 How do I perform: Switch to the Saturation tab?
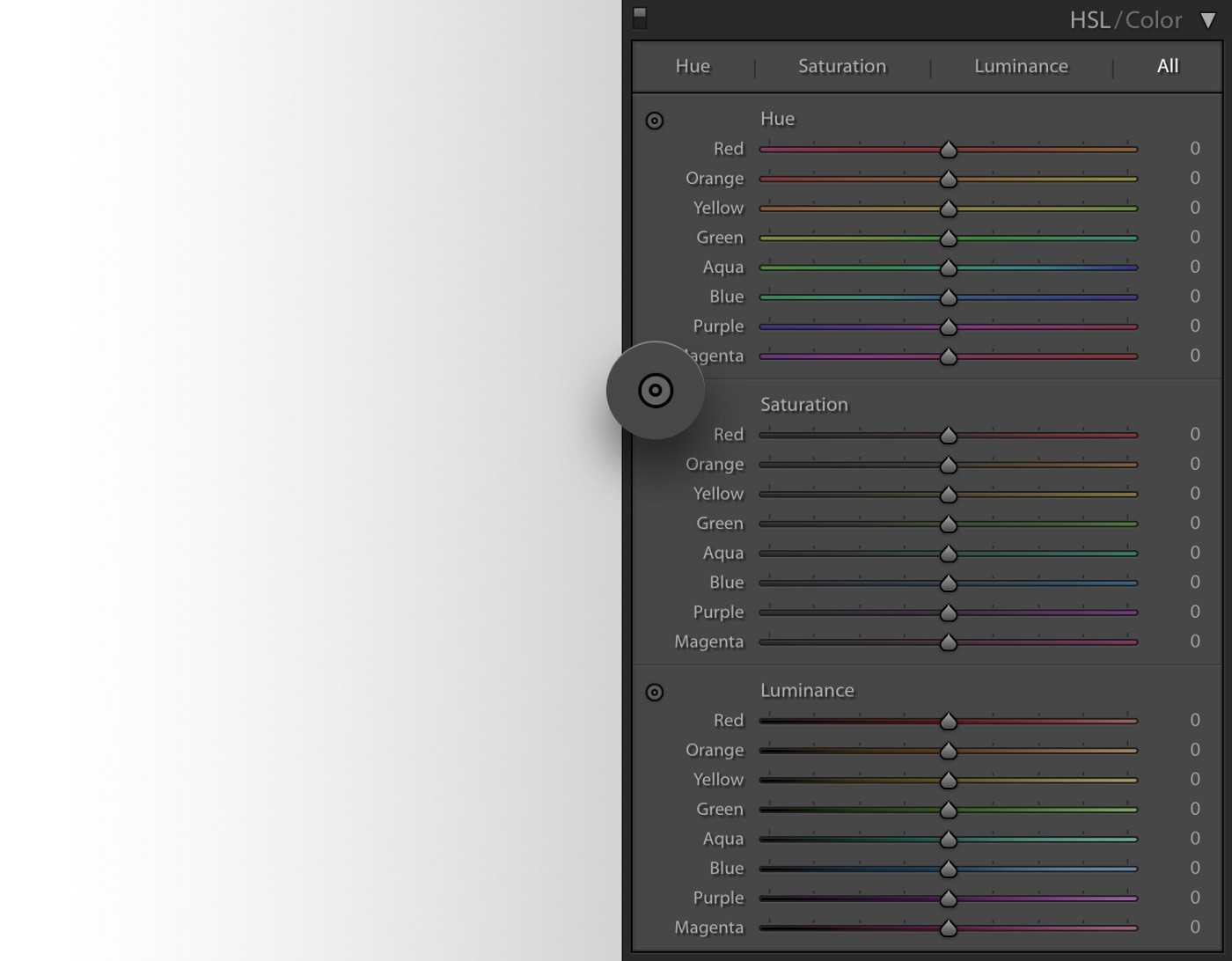pos(841,66)
